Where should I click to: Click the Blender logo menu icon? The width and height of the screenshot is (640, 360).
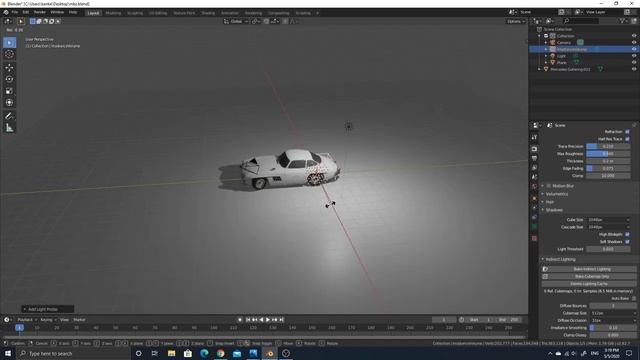(6, 13)
